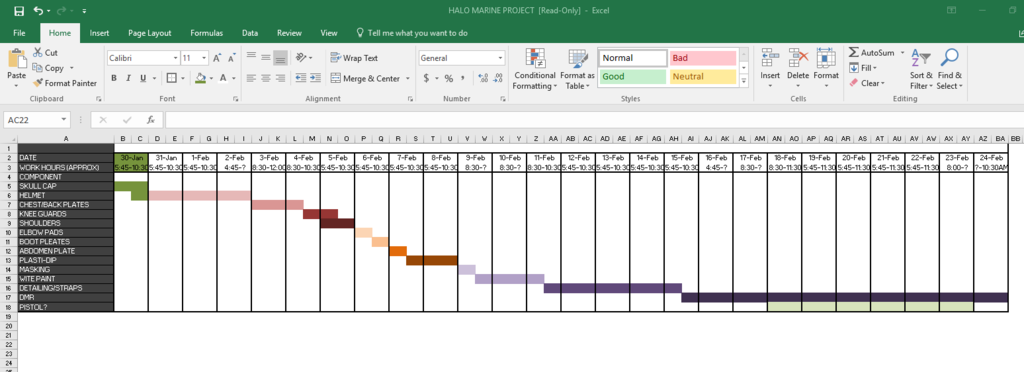The height and width of the screenshot is (372, 1024).
Task: Apply the Neutral cell style
Action: [x=703, y=76]
